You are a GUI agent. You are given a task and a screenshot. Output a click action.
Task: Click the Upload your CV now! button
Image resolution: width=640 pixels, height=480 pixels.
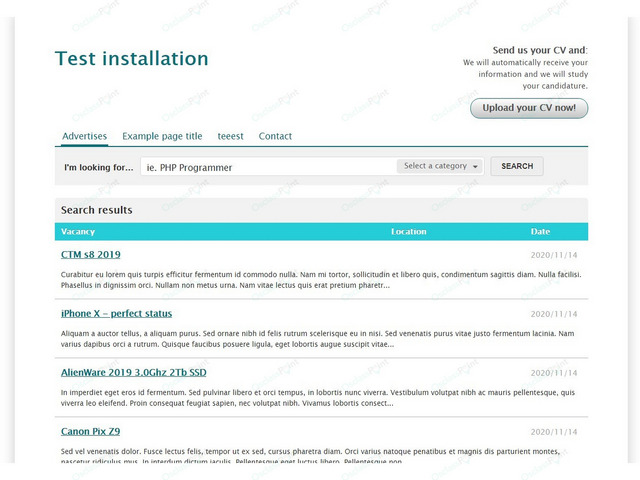pyautogui.click(x=529, y=108)
